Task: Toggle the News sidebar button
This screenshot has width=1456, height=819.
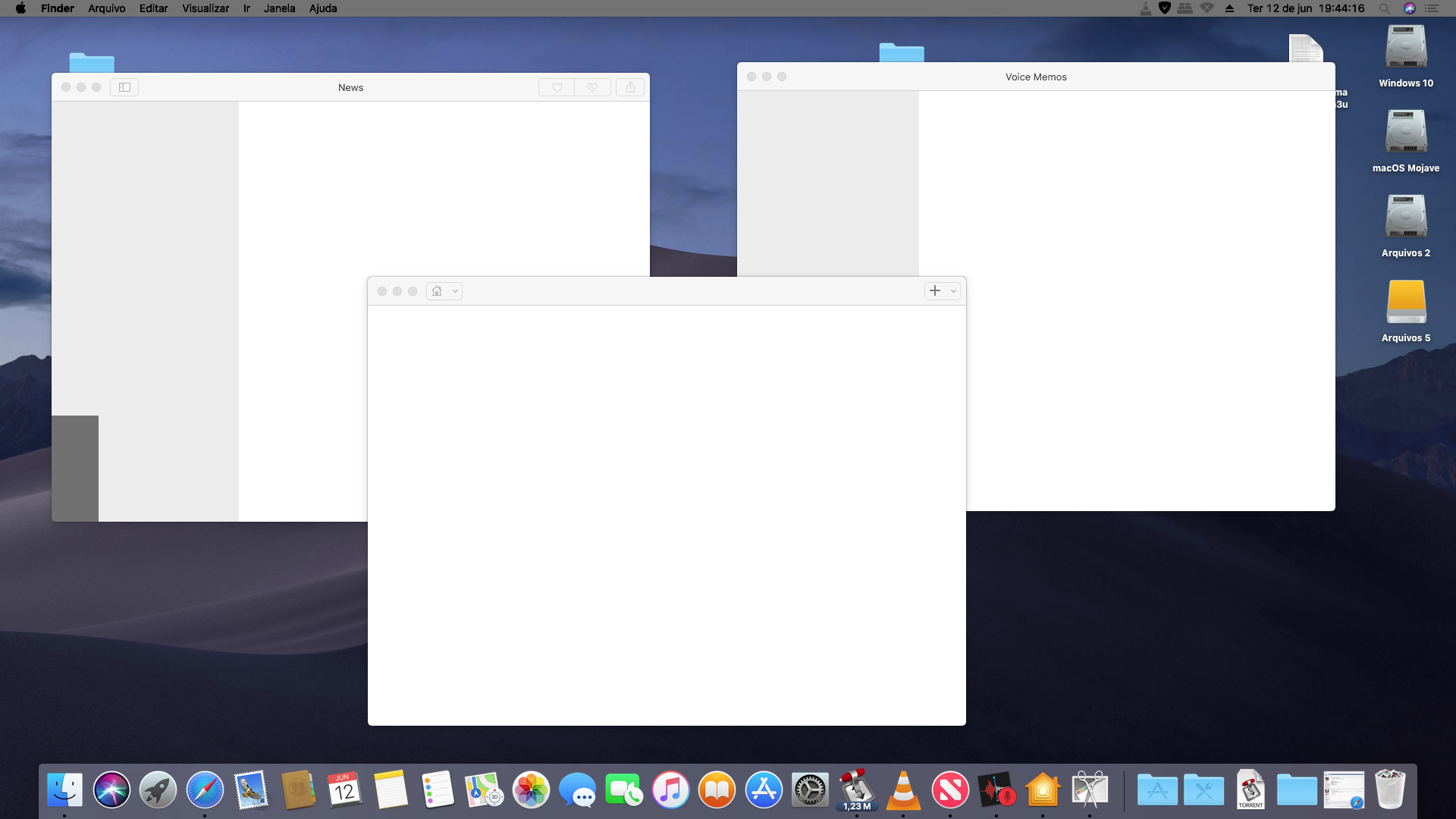Action: click(124, 87)
